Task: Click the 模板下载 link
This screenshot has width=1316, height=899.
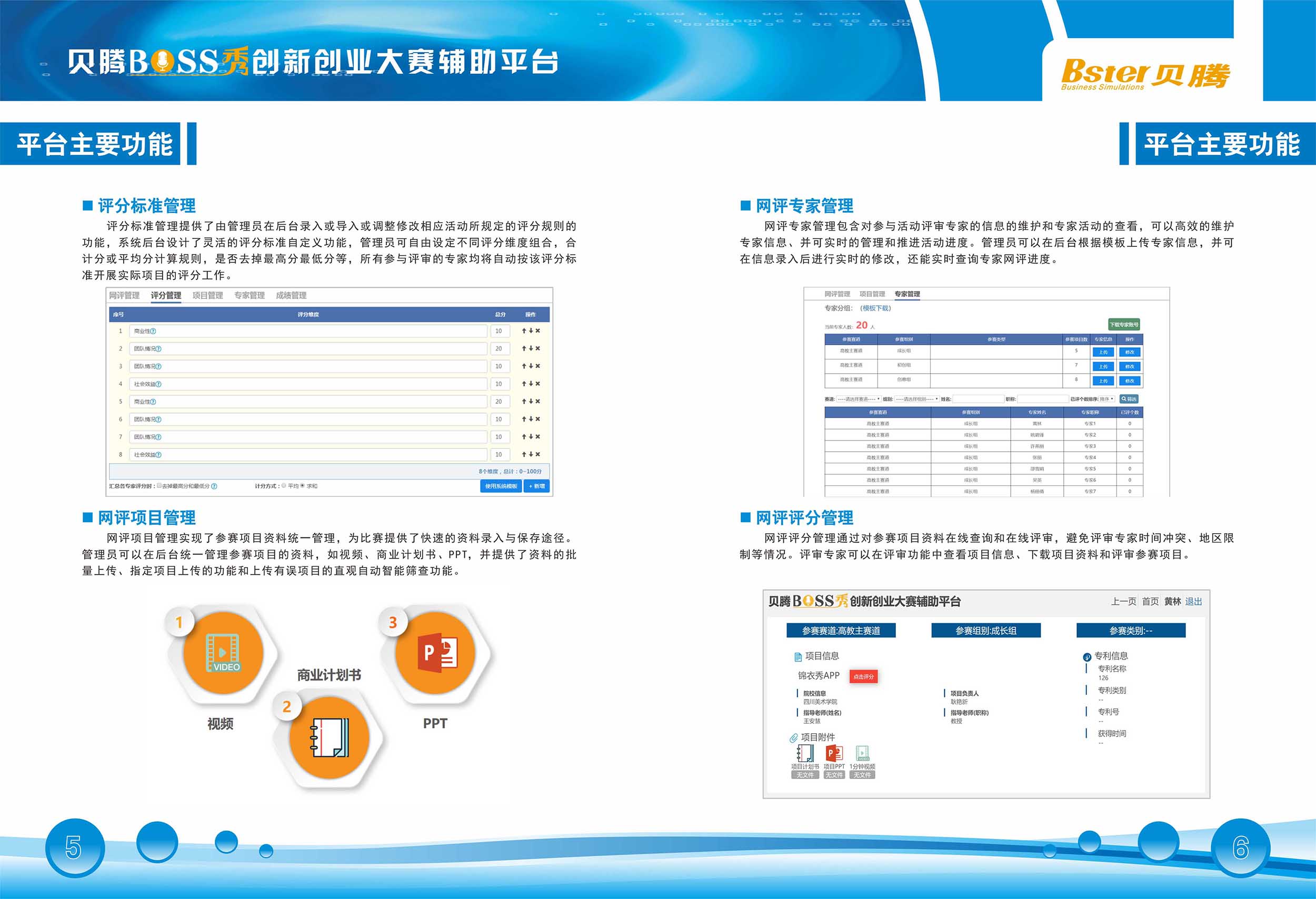Action: tap(875, 308)
